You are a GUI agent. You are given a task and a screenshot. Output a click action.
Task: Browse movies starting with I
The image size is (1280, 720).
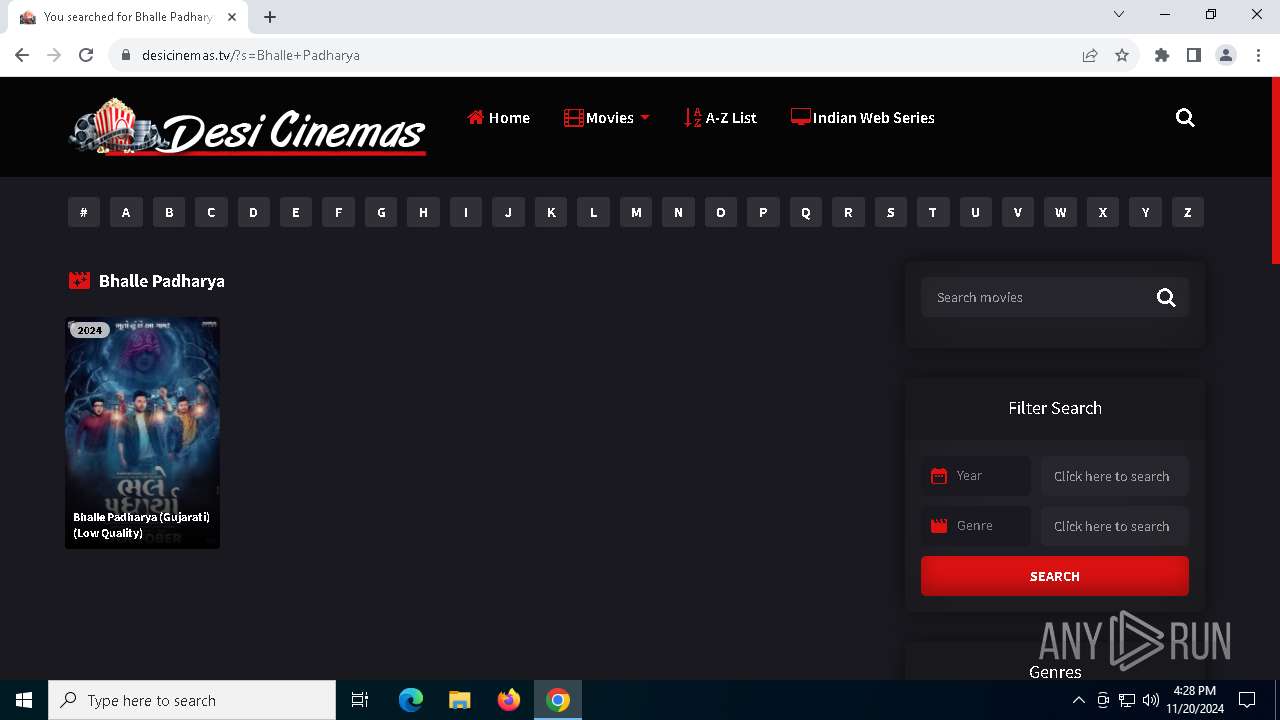click(466, 212)
